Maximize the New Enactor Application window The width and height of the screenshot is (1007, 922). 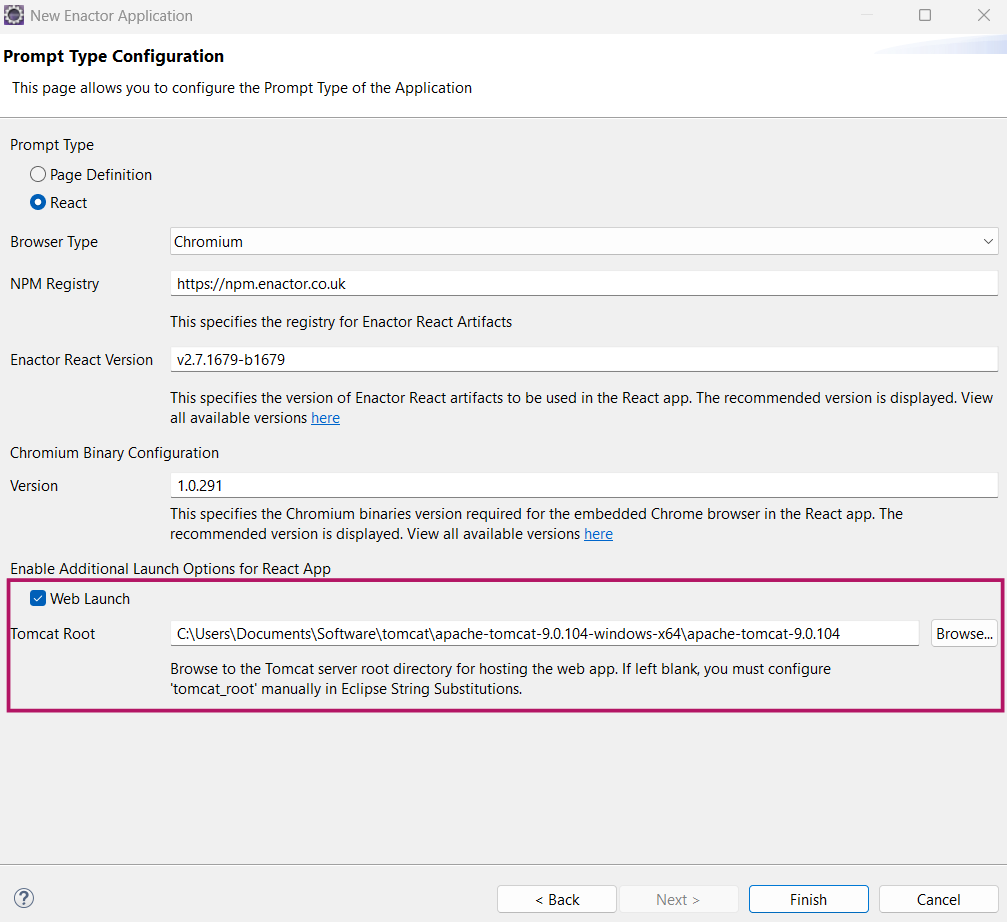(x=925, y=15)
